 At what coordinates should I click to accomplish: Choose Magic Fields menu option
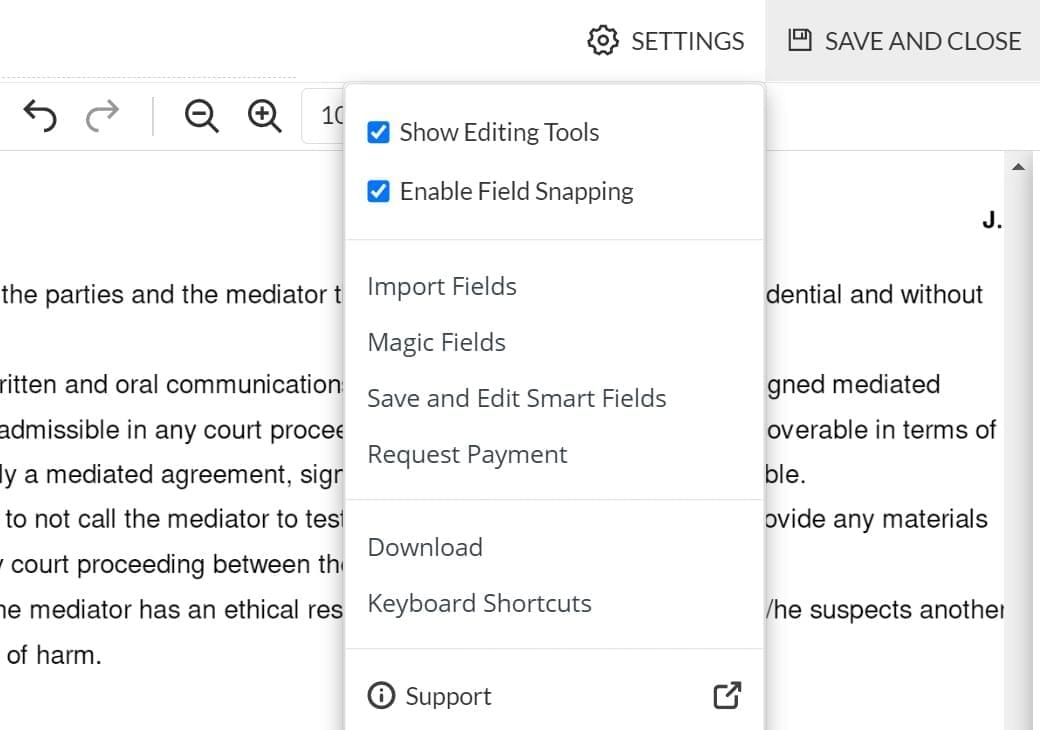pos(436,342)
